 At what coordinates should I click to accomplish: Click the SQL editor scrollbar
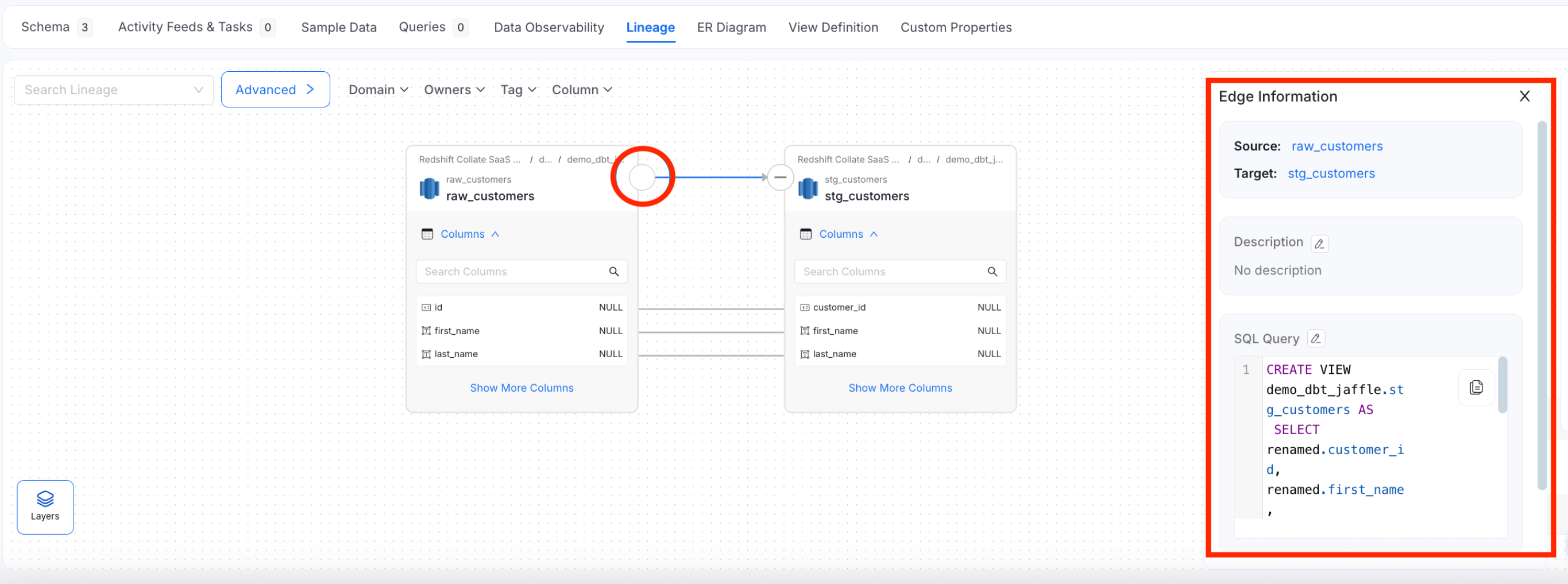coord(1503,386)
